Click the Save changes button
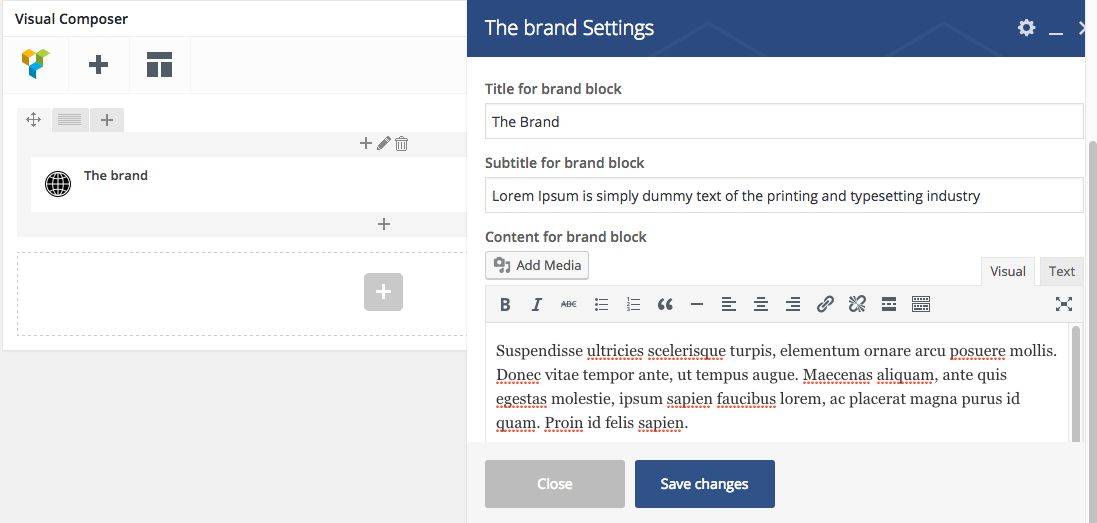 coord(704,484)
